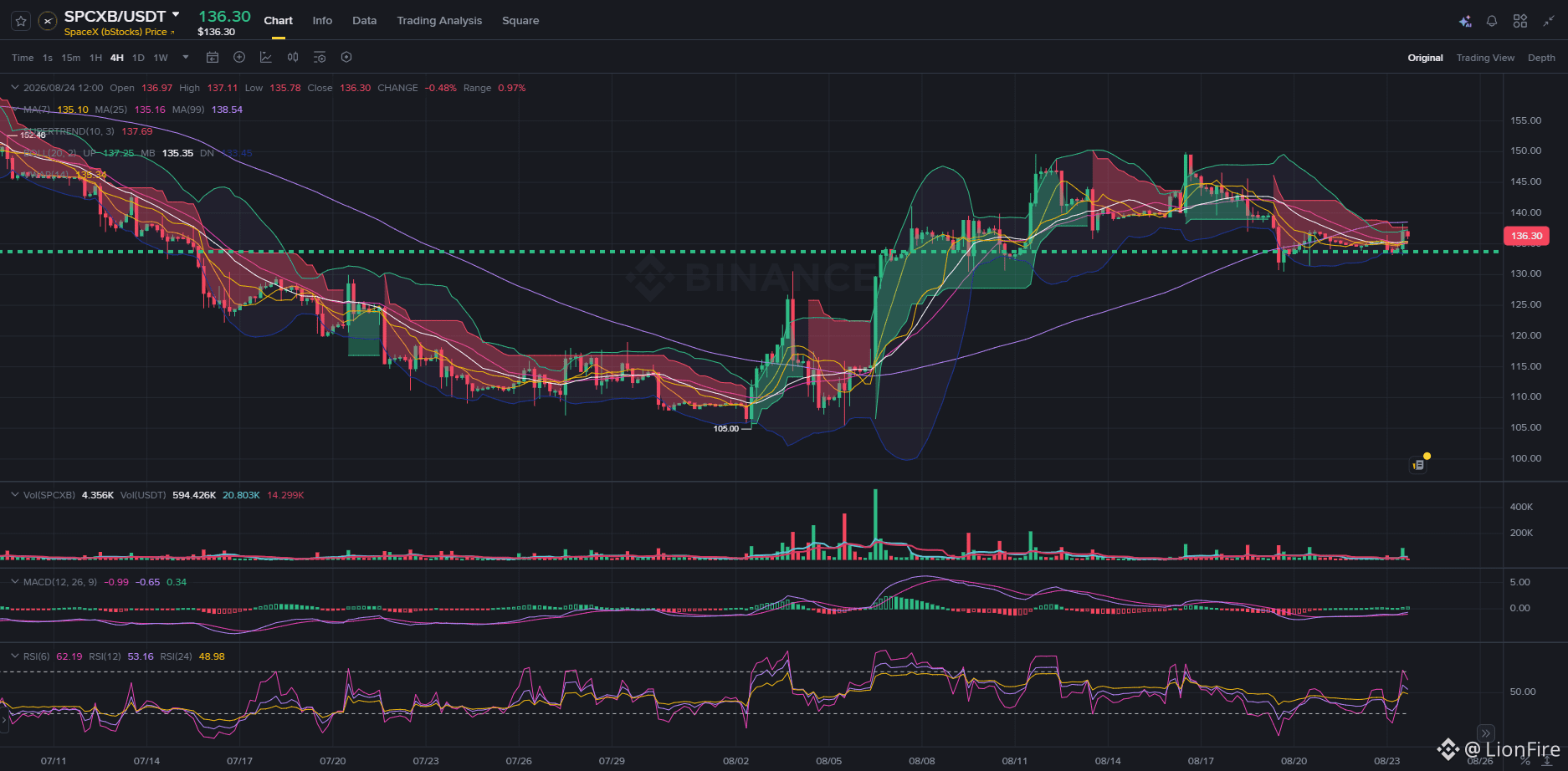
Task: Click the High value 137.11
Action: tap(223, 88)
